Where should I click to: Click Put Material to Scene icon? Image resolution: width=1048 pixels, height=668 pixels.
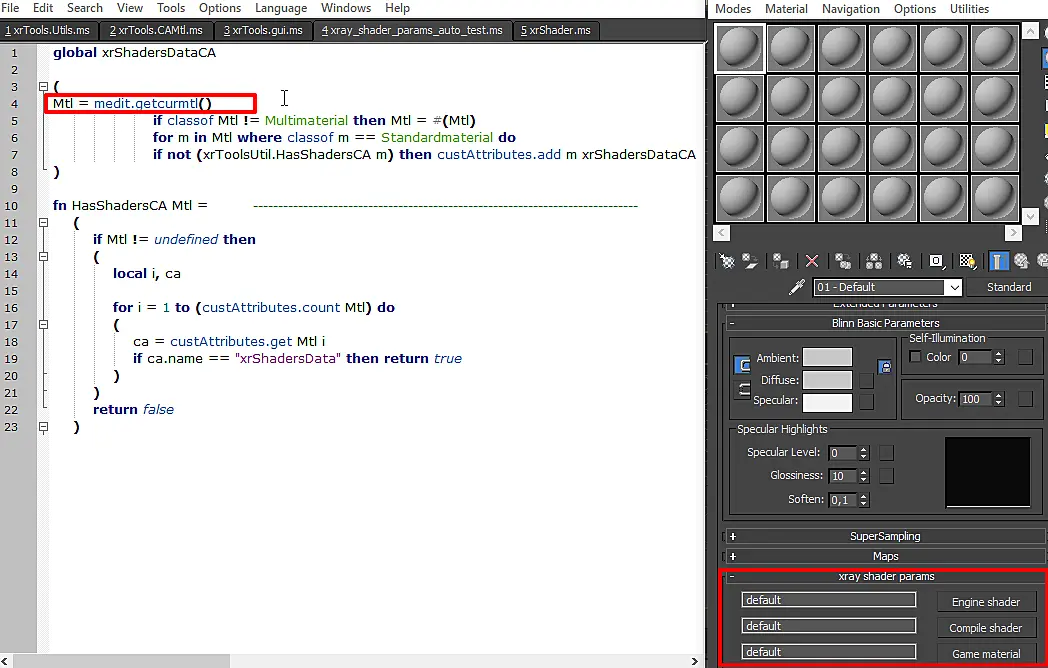(750, 261)
